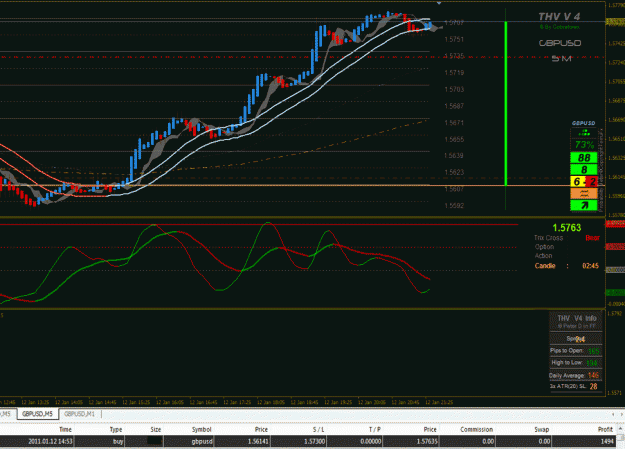Click the Price header next to Commission
This screenshot has width=625, height=449.
pos(430,429)
